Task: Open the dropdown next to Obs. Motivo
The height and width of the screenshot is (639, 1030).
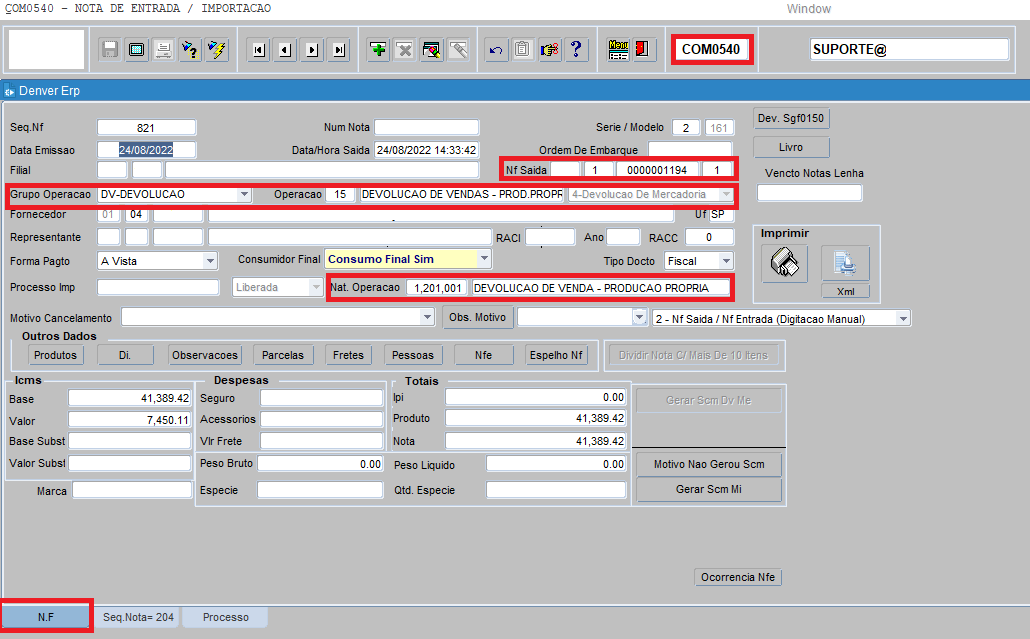Action: coord(640,318)
